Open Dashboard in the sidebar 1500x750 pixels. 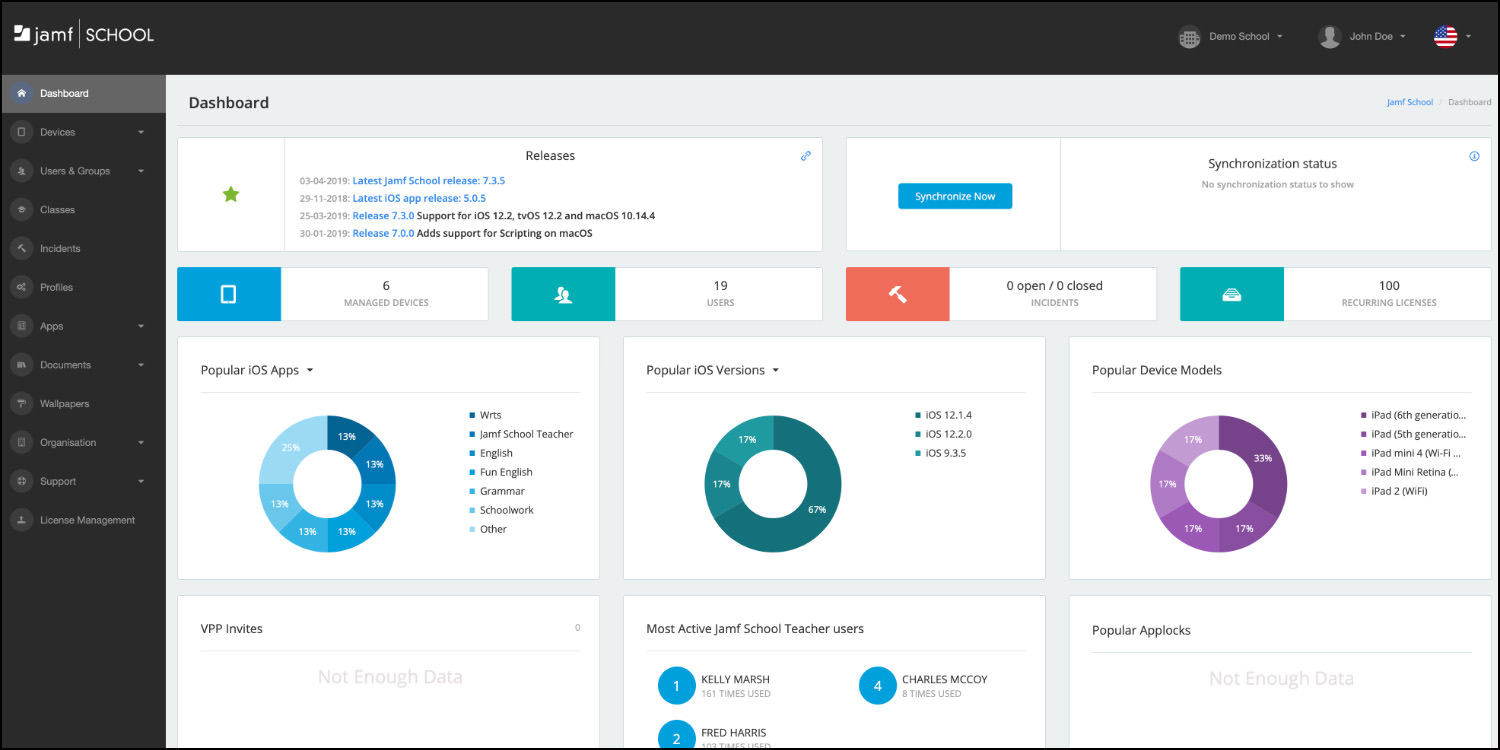pos(83,93)
